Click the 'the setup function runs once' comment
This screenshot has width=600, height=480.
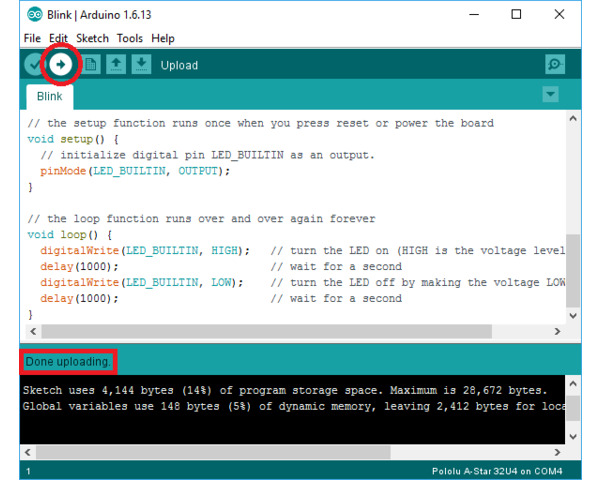[x=261, y=123]
